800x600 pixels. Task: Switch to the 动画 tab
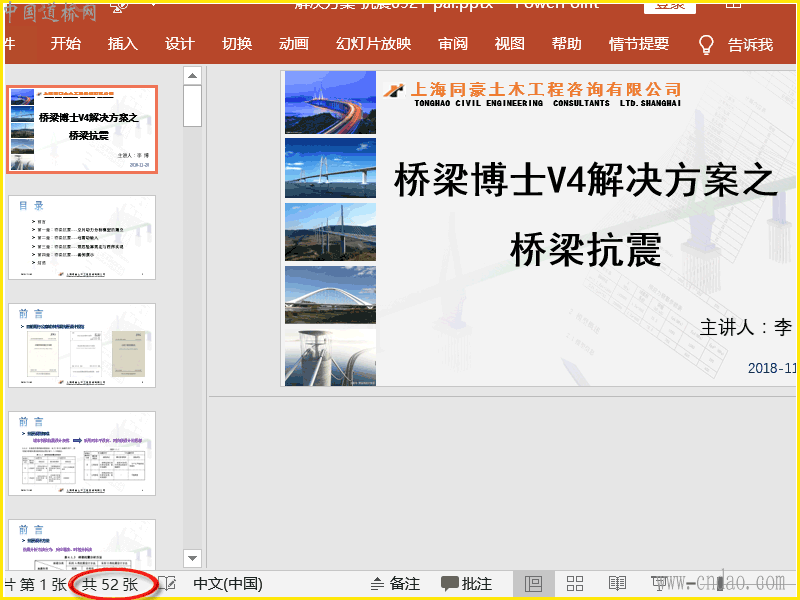[x=294, y=44]
